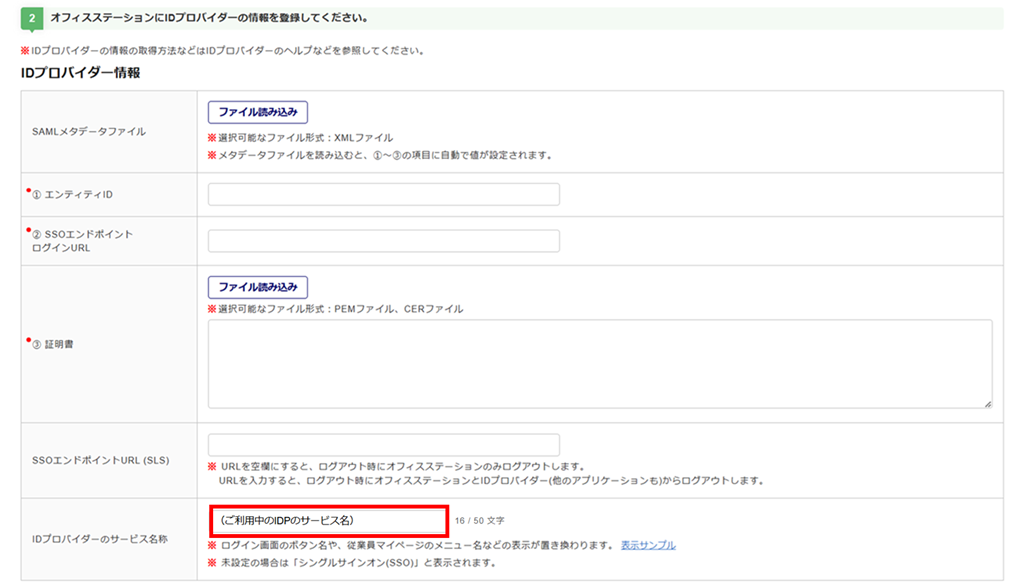Screen dimensions: 1024x584
Task: Click the IDプロバイダーのサービス名称 input field
Action: 328,521
